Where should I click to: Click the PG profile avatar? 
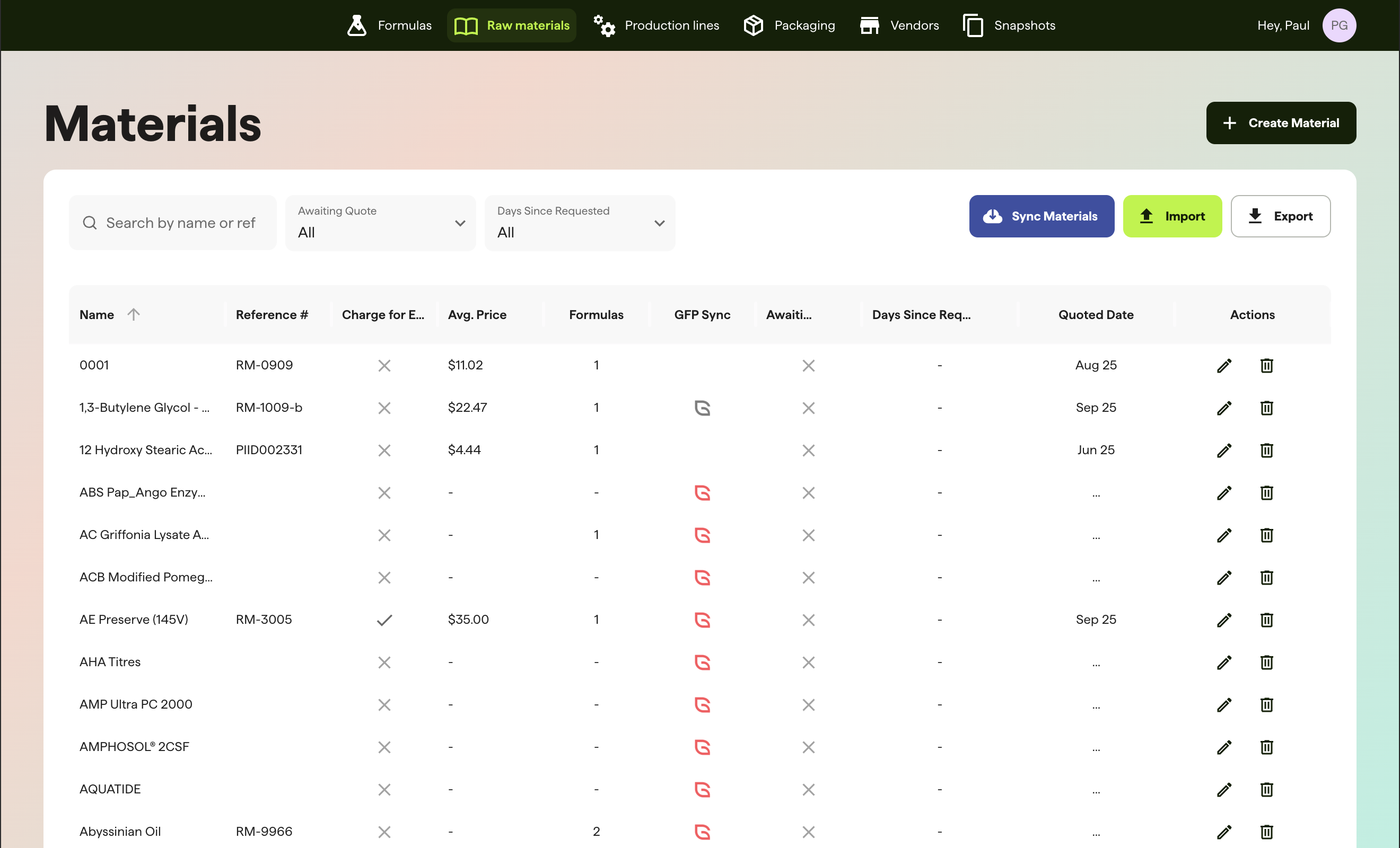[x=1339, y=25]
